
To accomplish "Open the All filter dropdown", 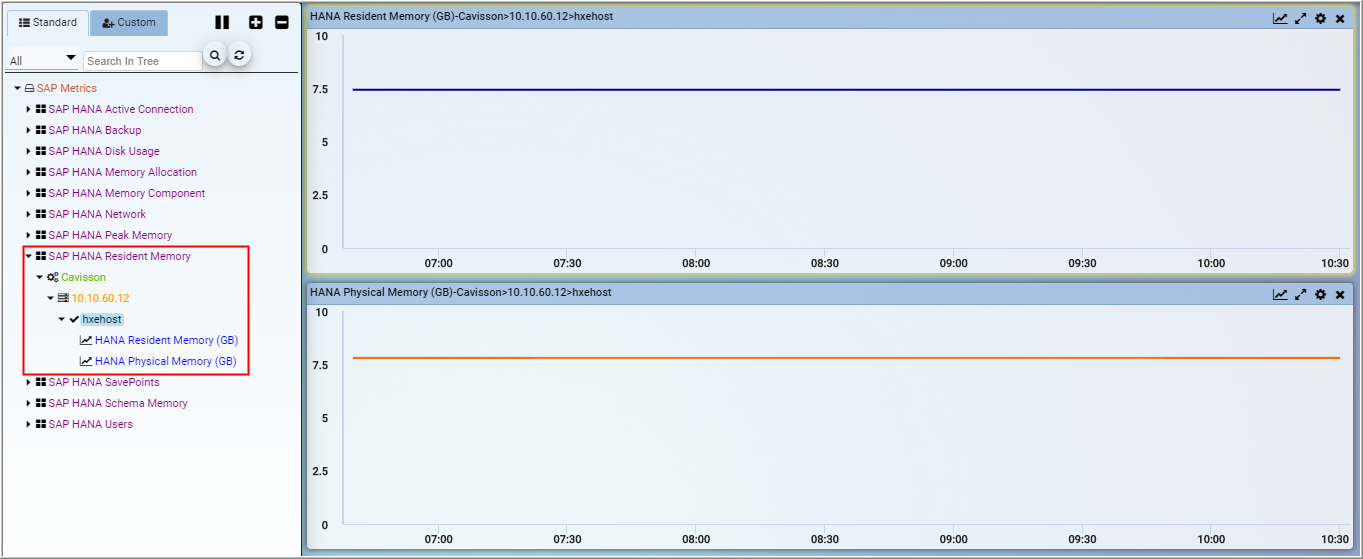I will coord(43,60).
